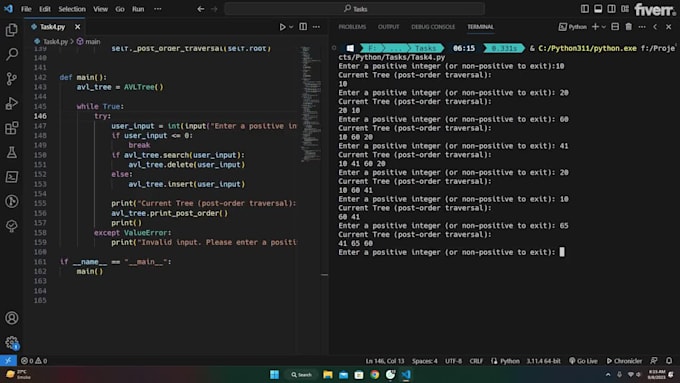Switch to the OUTPUT panel tab

point(388,27)
